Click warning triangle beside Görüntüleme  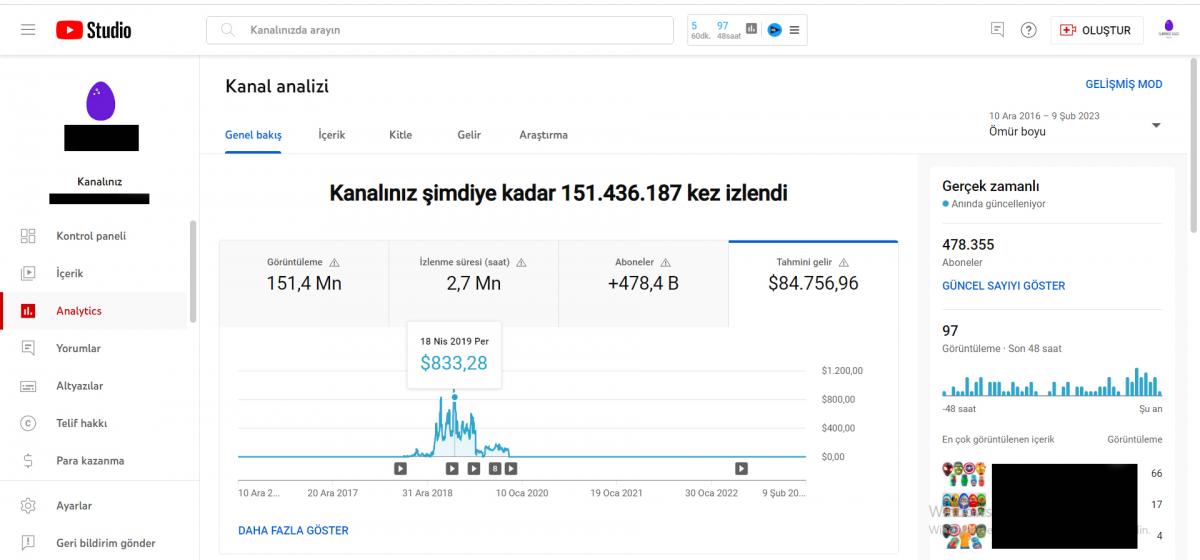pos(334,262)
